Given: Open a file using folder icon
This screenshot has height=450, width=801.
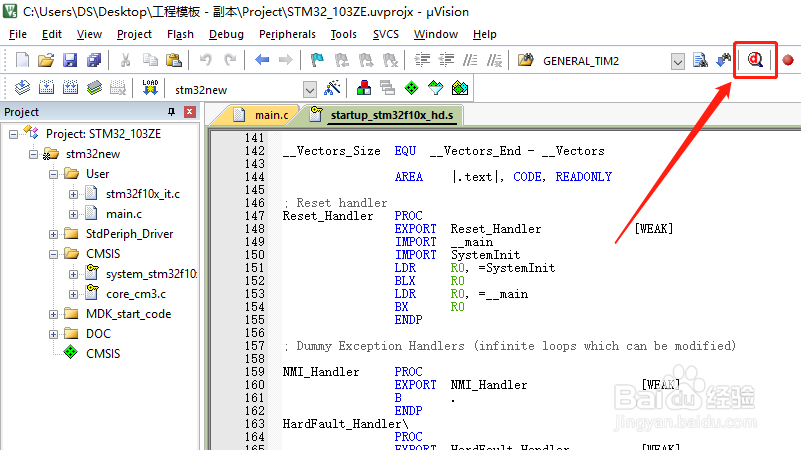Looking at the screenshot, I should [45, 60].
